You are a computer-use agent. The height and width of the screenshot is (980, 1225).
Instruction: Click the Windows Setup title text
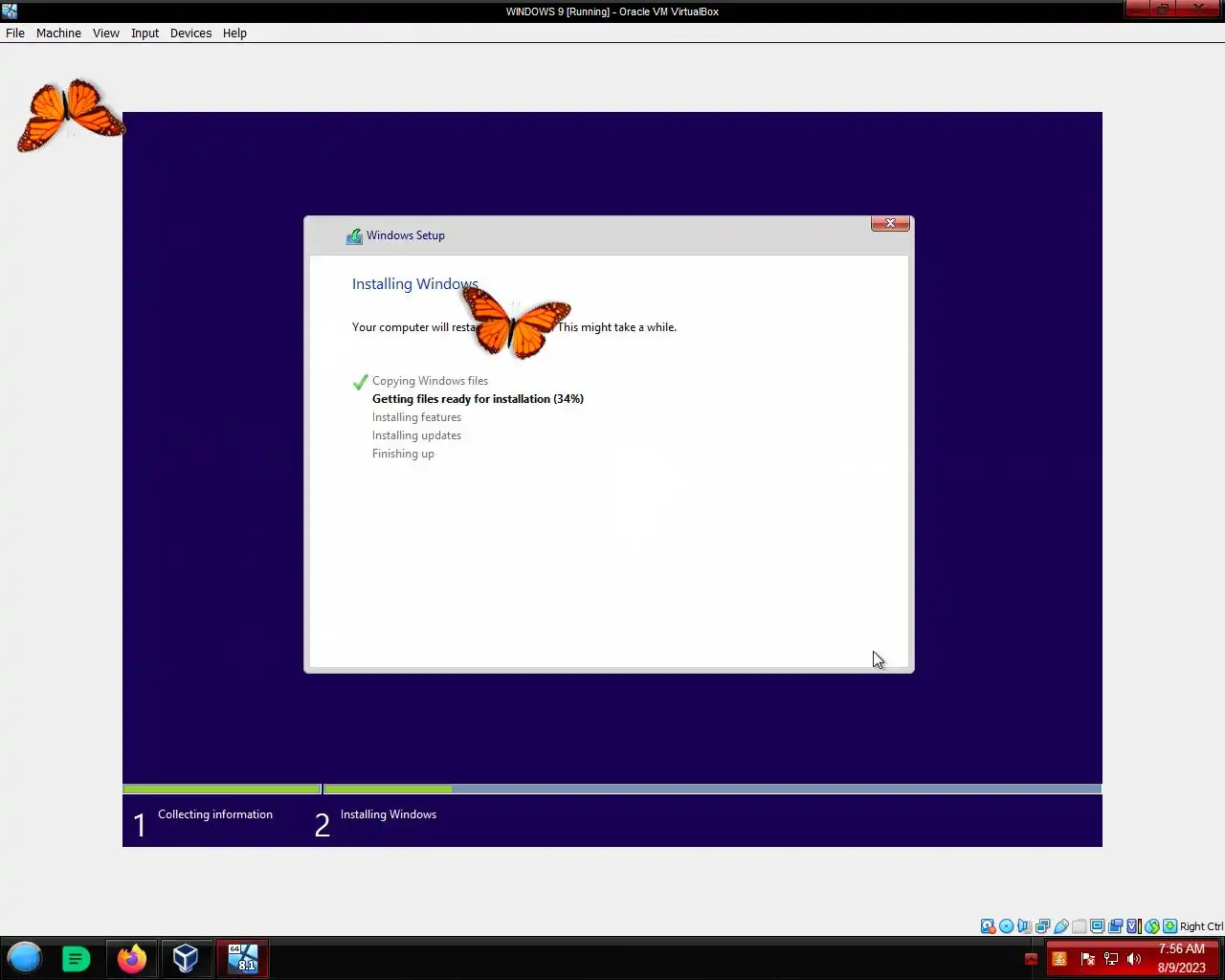point(405,235)
